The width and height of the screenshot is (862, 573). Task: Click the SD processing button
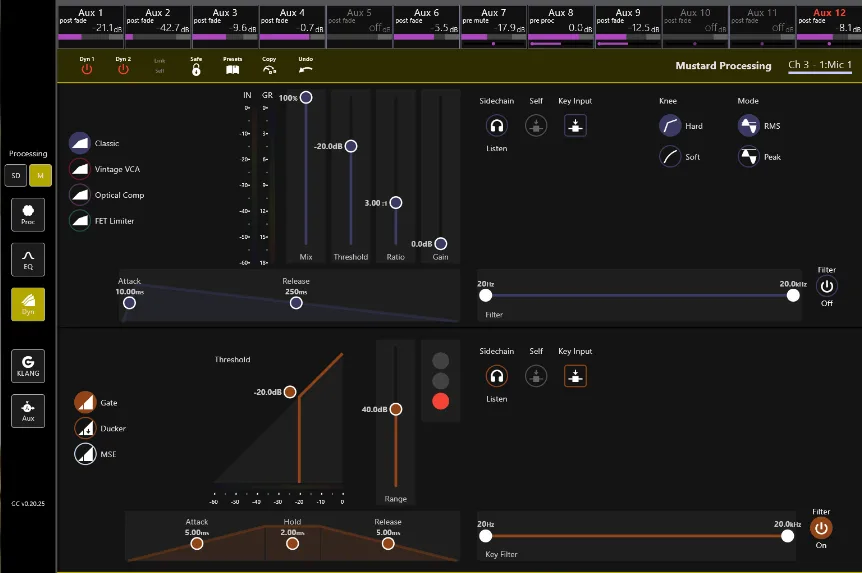point(16,175)
